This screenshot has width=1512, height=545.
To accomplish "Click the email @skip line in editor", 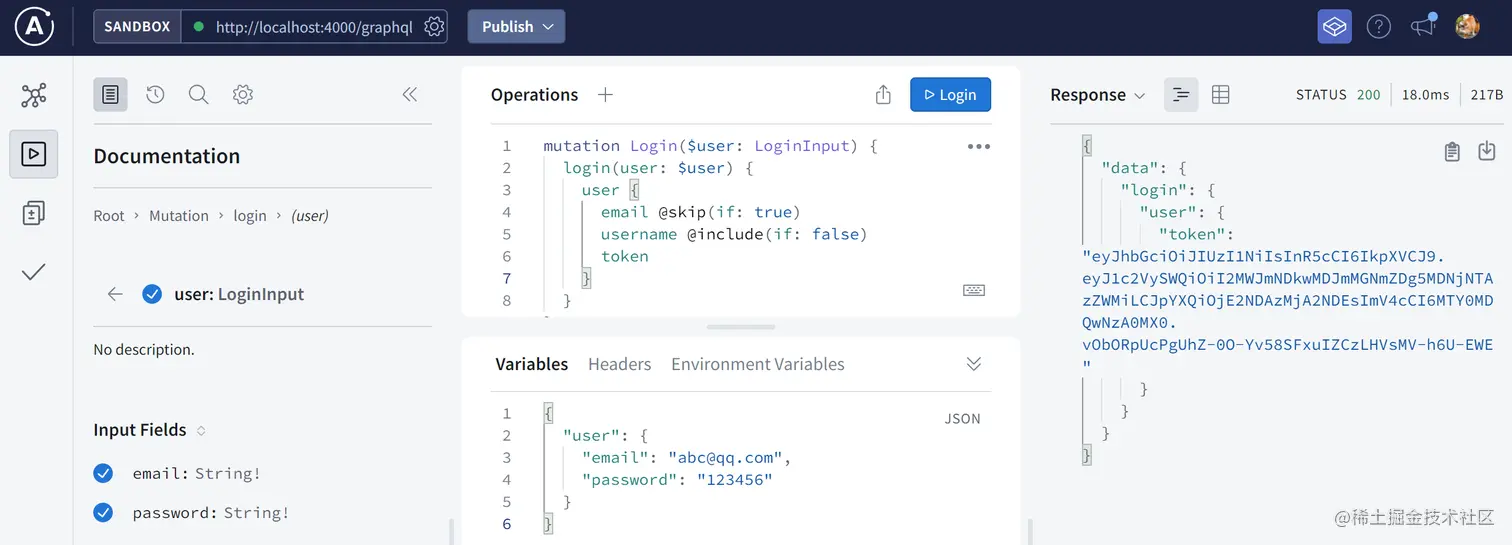I will coord(701,212).
